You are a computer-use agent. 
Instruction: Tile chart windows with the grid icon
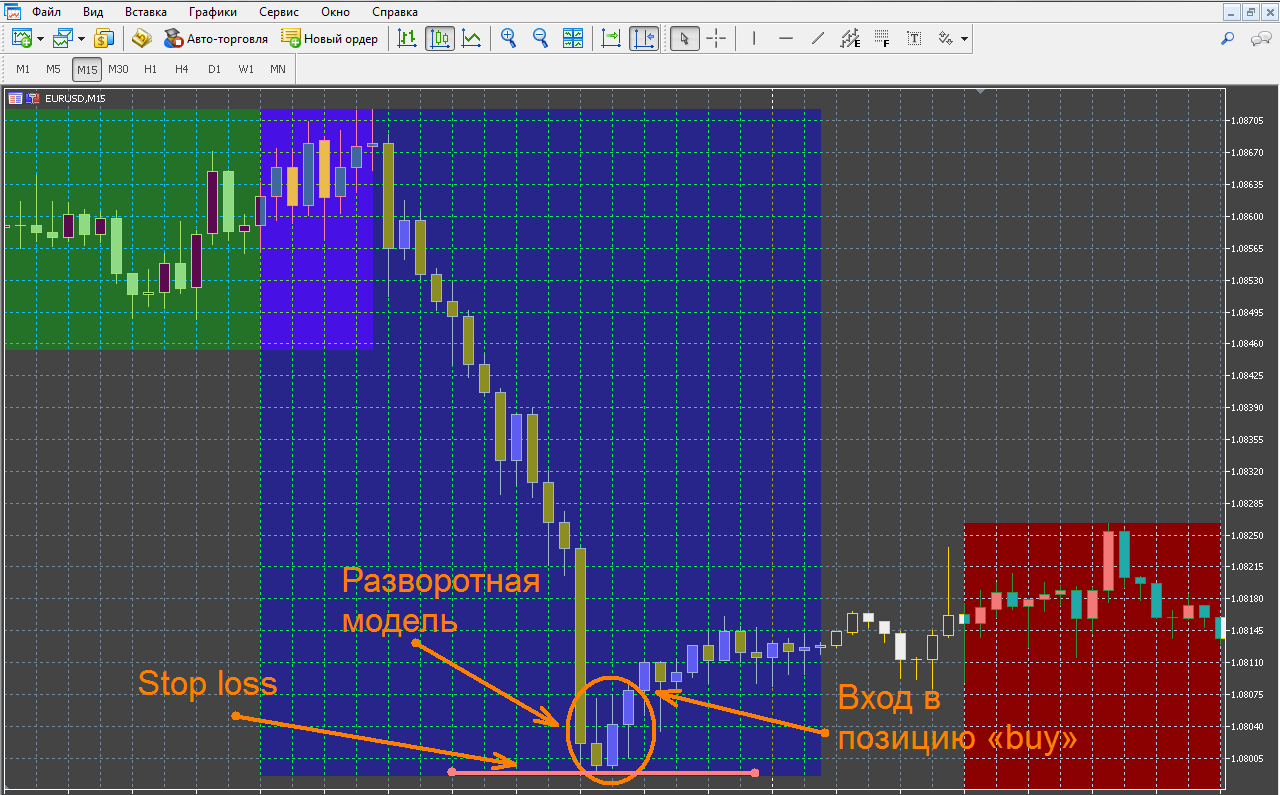coord(573,39)
